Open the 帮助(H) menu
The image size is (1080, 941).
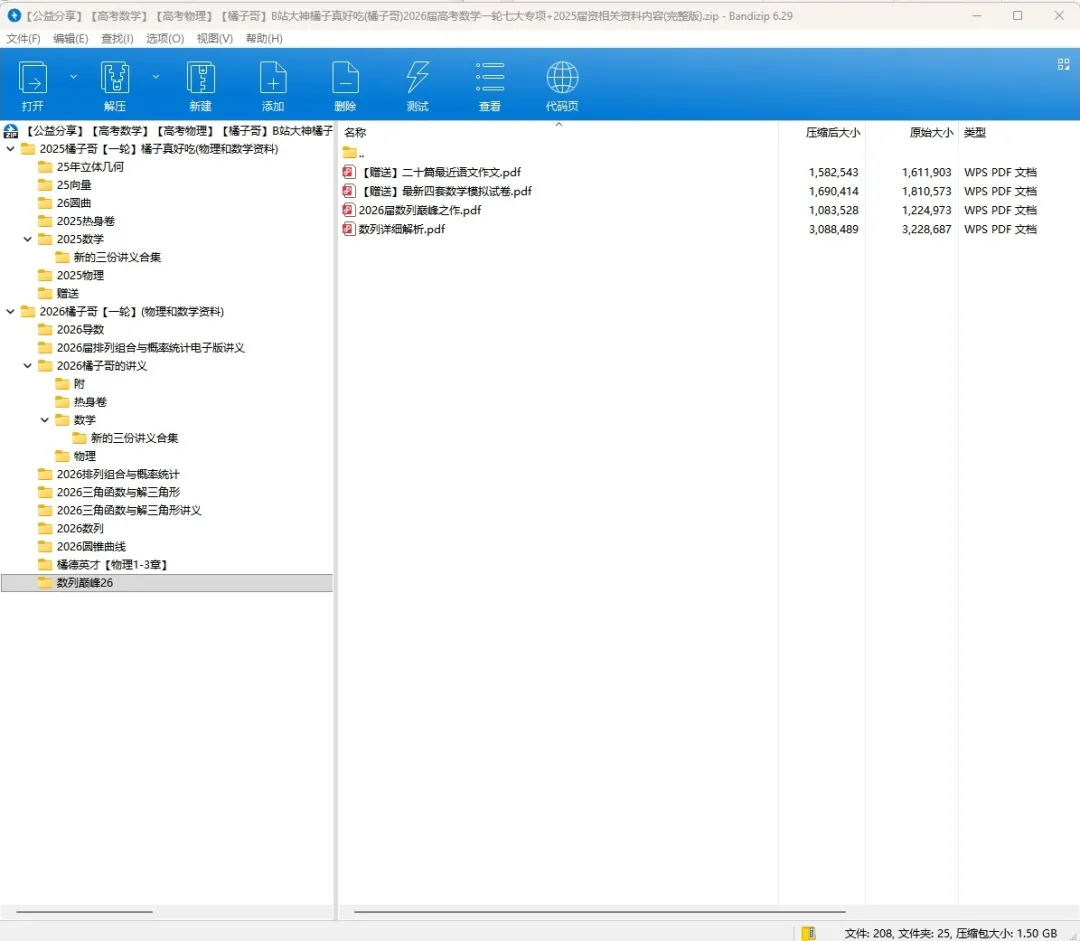point(264,39)
